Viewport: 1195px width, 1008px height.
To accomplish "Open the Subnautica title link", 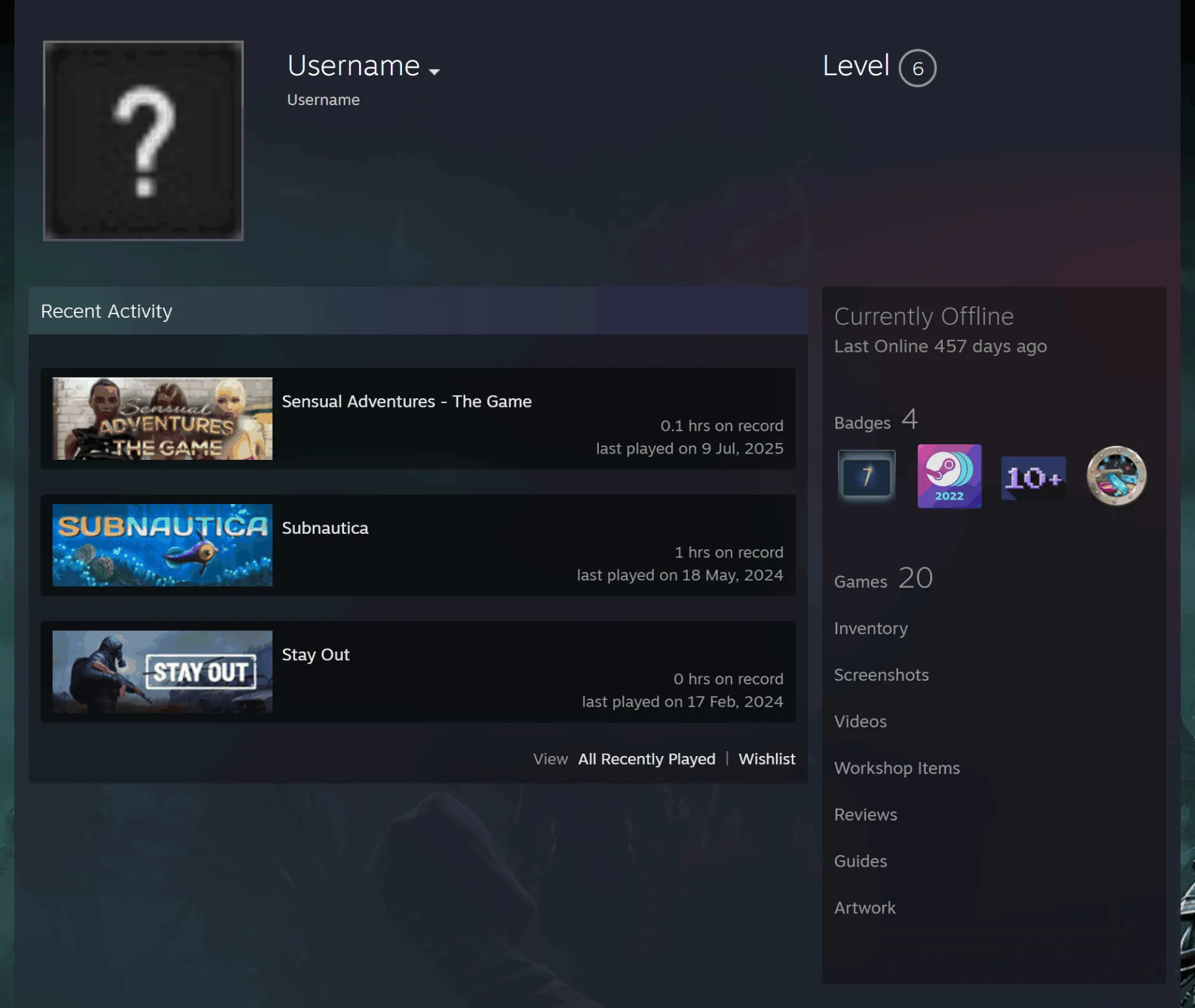I will 325,528.
